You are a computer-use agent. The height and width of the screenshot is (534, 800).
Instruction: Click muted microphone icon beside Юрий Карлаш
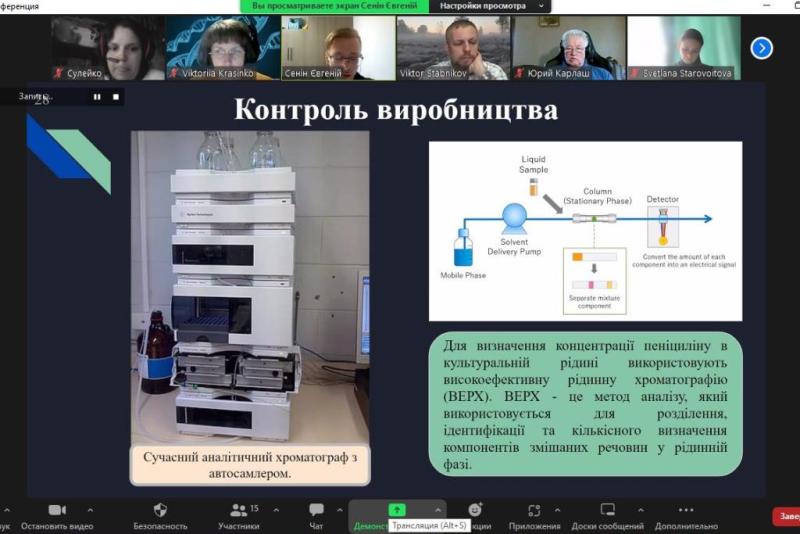tap(520, 73)
